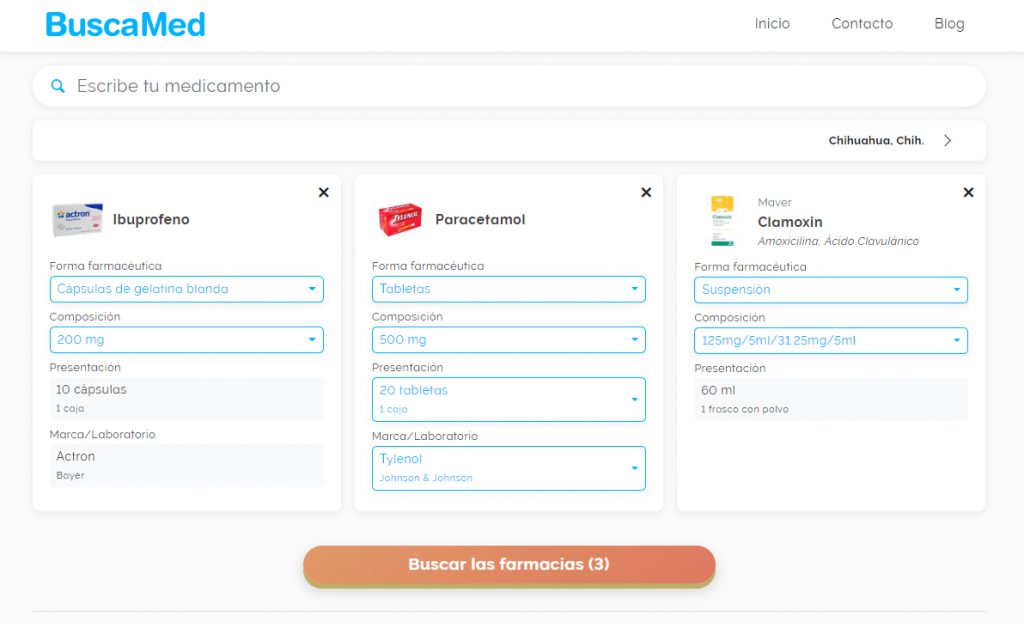Open the location chevron next to Chihuahua
Image resolution: width=1024 pixels, height=623 pixels.
[948, 140]
